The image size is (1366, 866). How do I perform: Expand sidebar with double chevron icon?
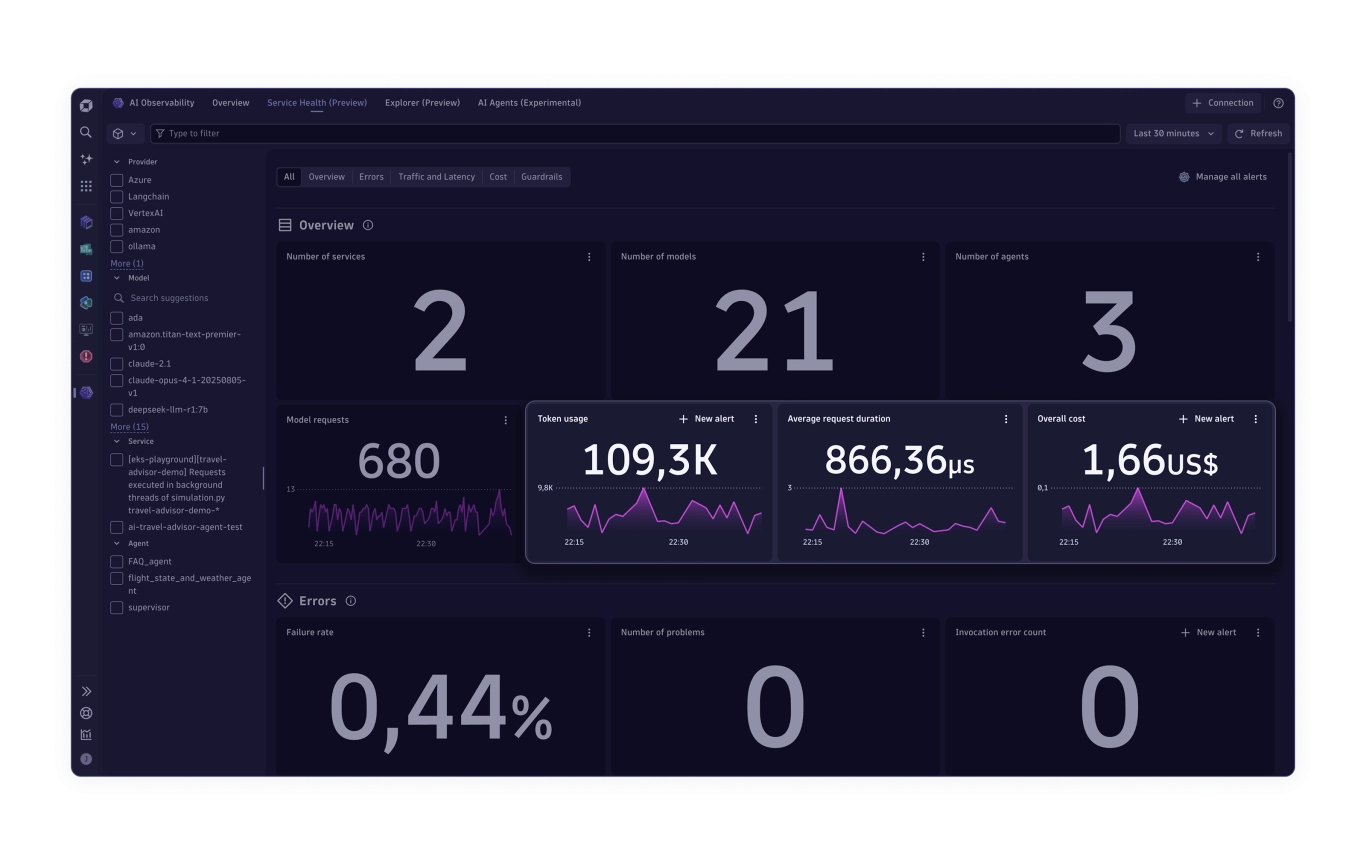coord(86,691)
